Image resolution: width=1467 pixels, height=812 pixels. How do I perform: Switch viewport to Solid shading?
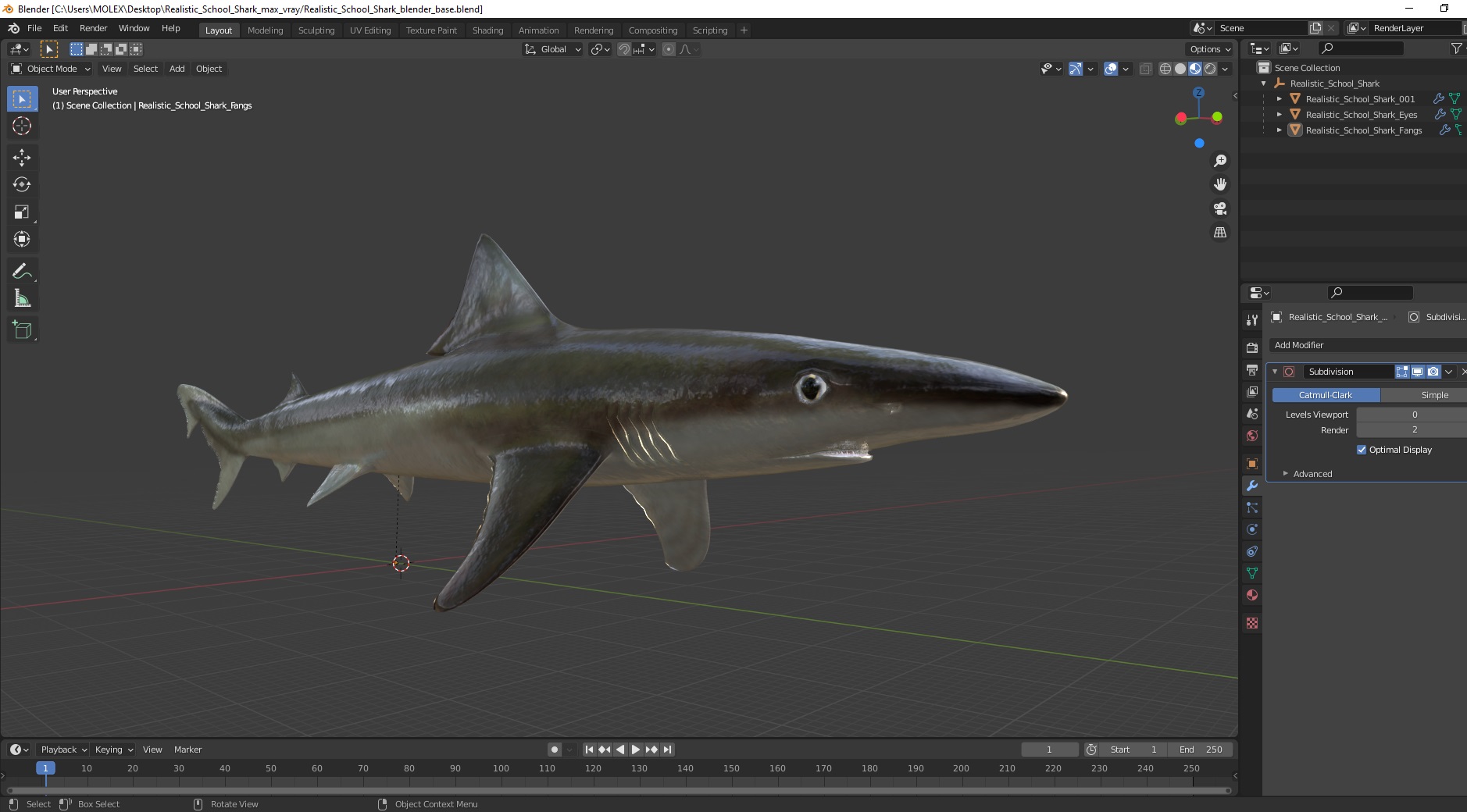(x=1180, y=69)
